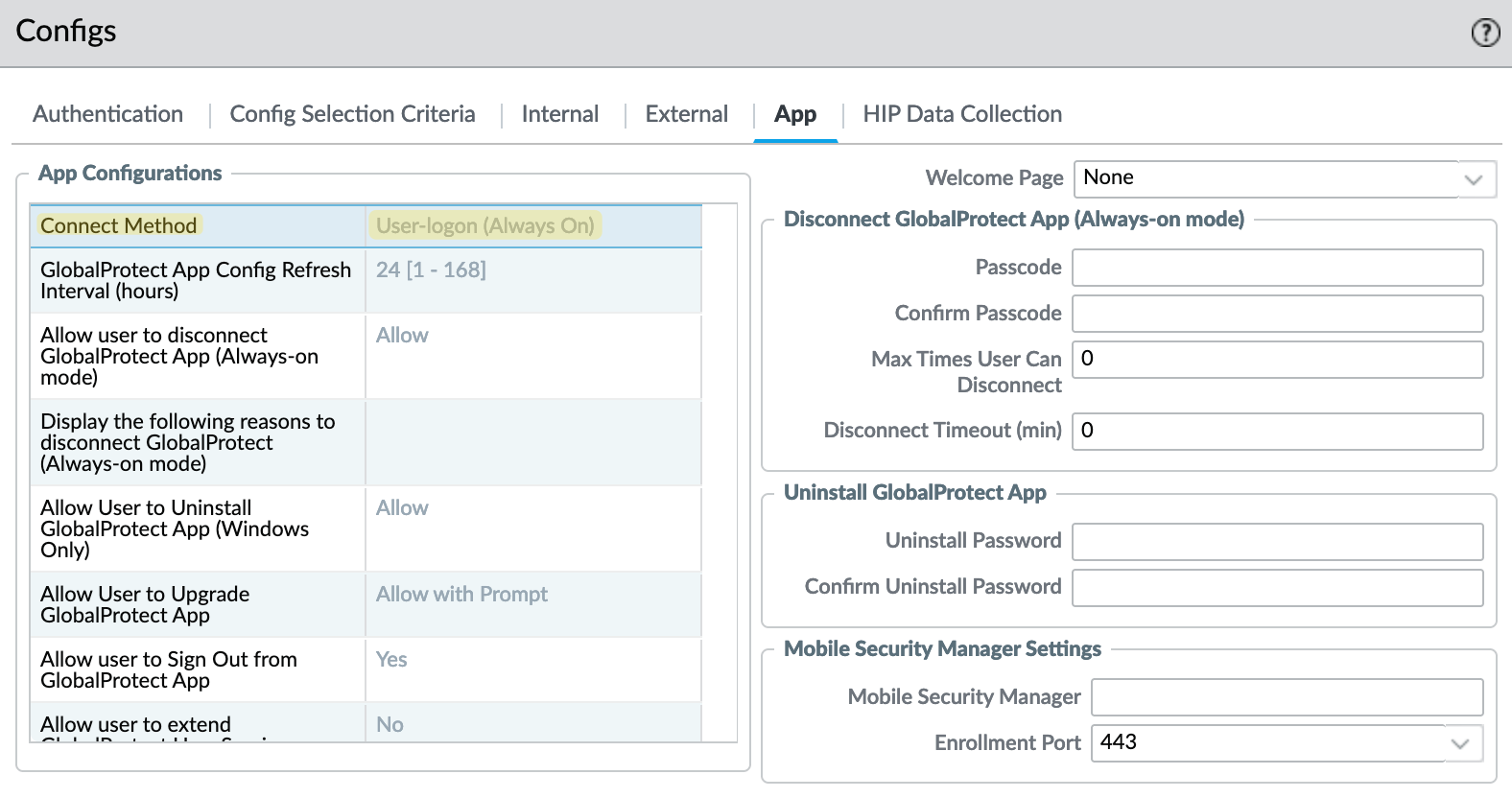
Task: Select the Connect Method row label
Action: [x=119, y=225]
